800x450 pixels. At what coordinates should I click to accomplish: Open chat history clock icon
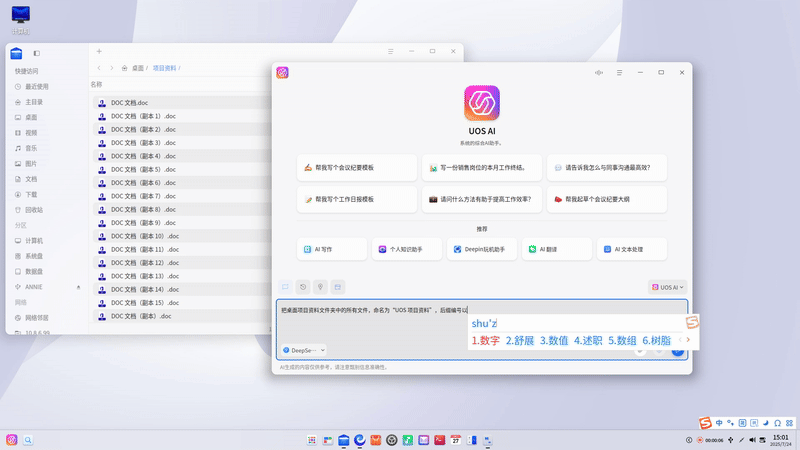point(303,287)
